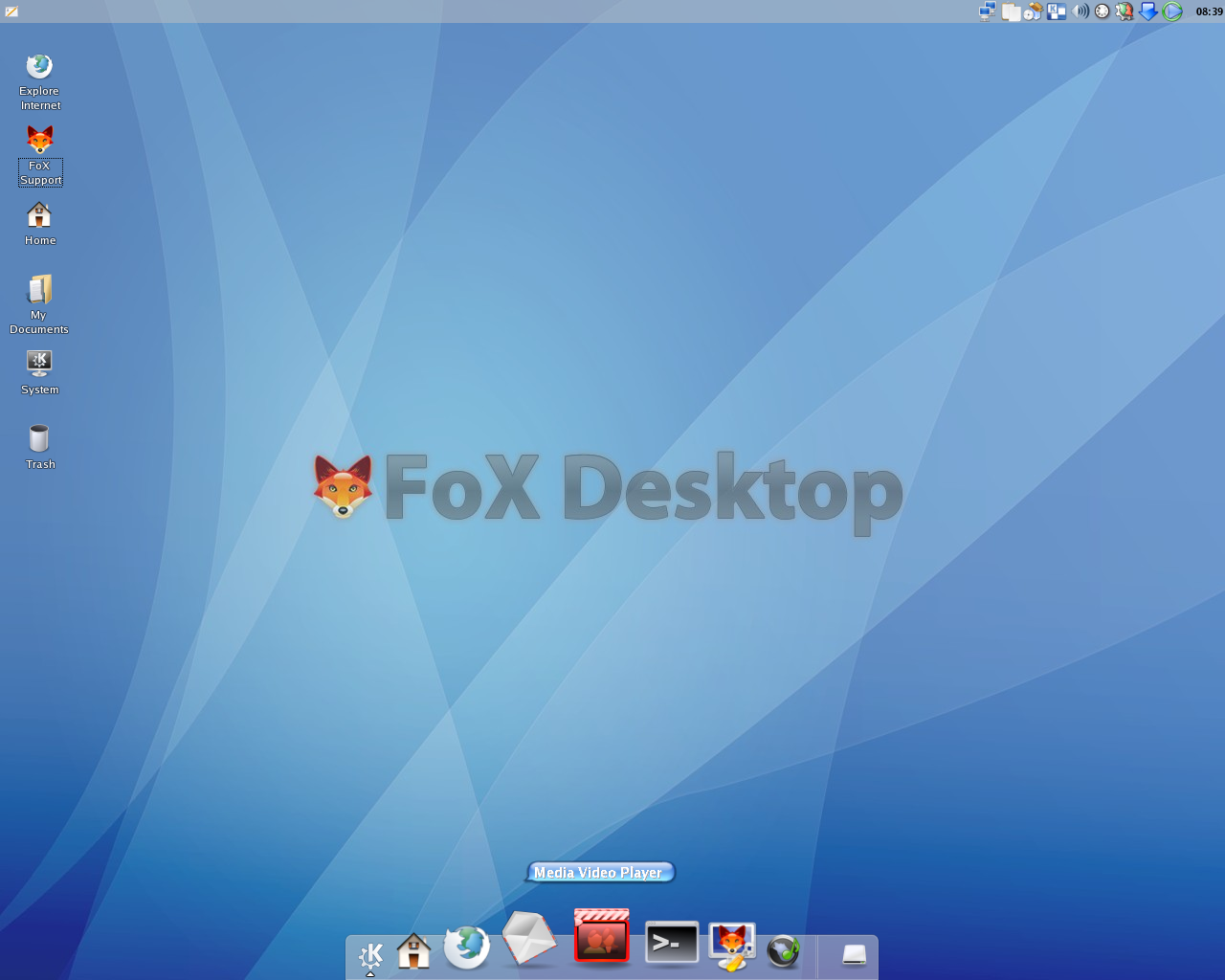The image size is (1225, 980).
Task: Open the Home folder from the dock
Action: point(413,951)
